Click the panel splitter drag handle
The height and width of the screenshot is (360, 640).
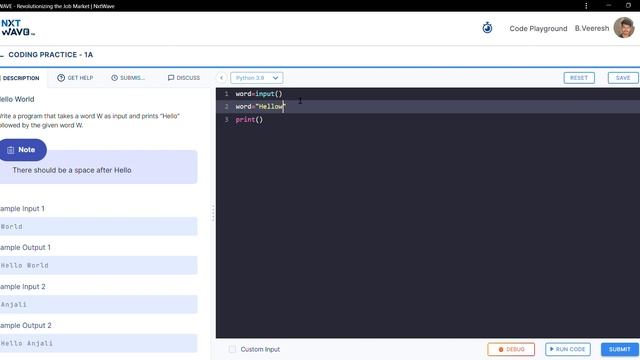(213, 213)
